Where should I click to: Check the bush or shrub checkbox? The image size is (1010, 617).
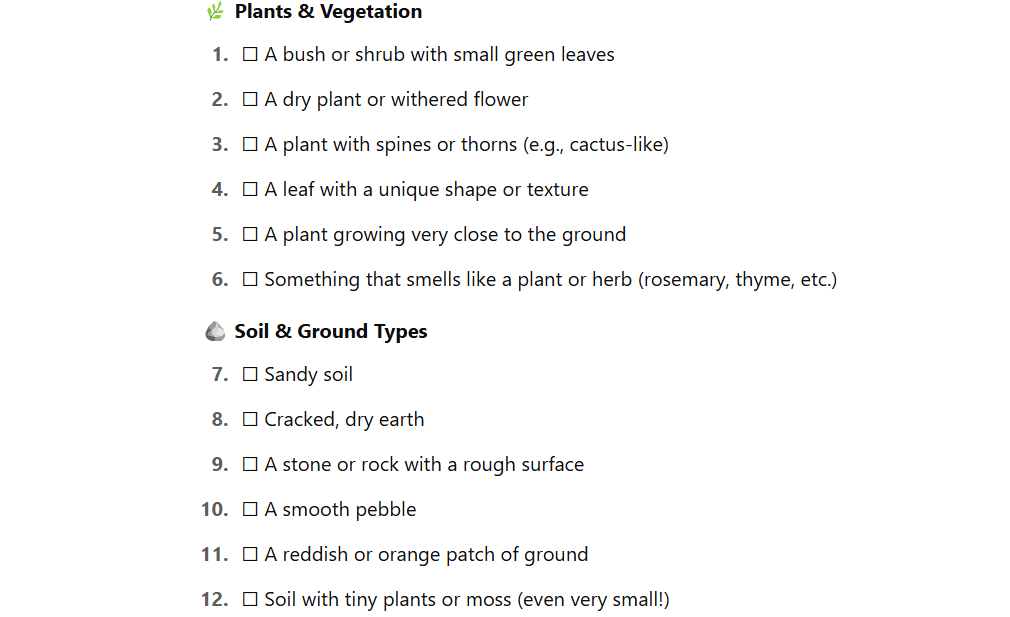251,55
